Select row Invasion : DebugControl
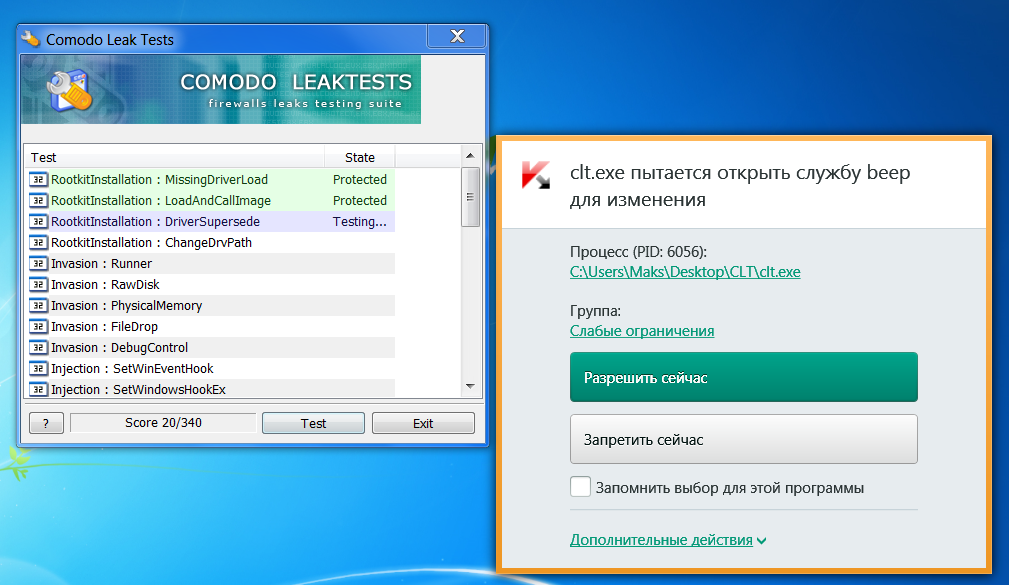 (x=210, y=348)
